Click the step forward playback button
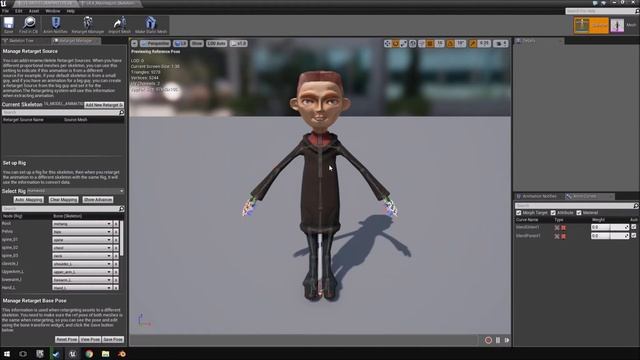 (507, 340)
